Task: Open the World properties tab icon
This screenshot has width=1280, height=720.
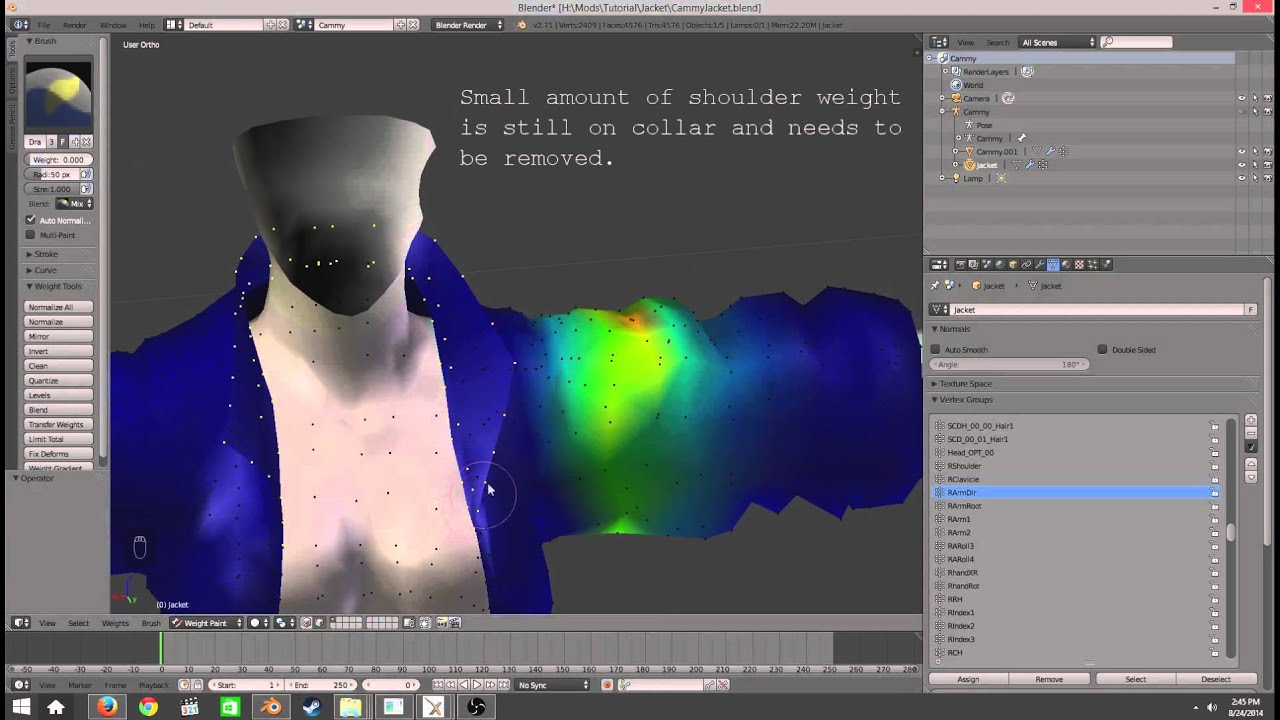Action: point(999,265)
